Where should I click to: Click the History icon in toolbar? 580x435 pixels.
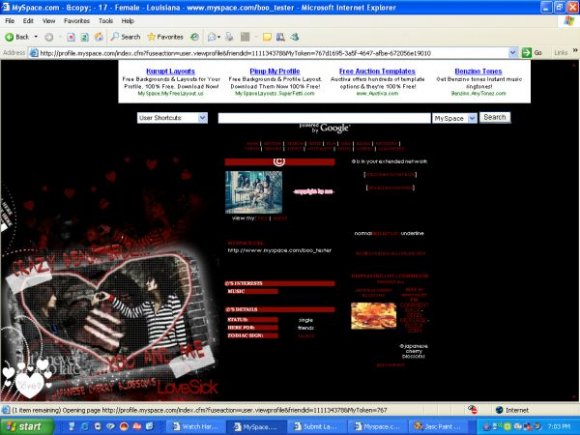pos(195,37)
